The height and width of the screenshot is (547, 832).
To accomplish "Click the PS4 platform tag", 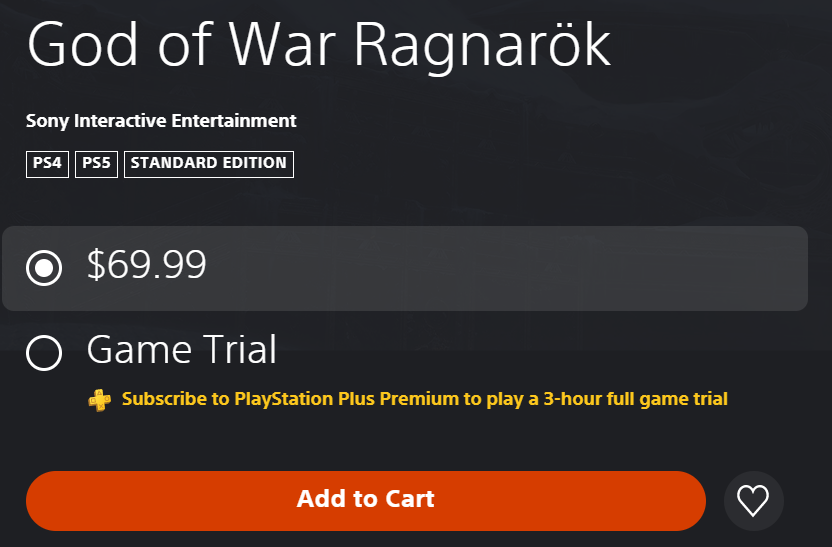I will 47,163.
